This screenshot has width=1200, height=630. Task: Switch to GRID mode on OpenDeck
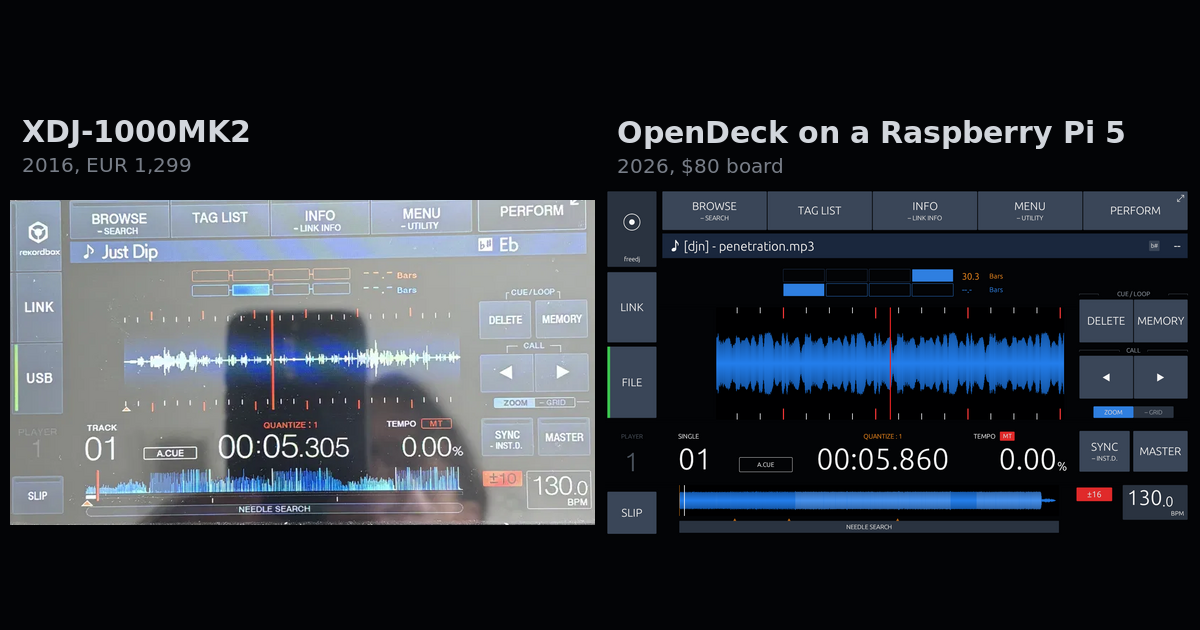[1154, 412]
